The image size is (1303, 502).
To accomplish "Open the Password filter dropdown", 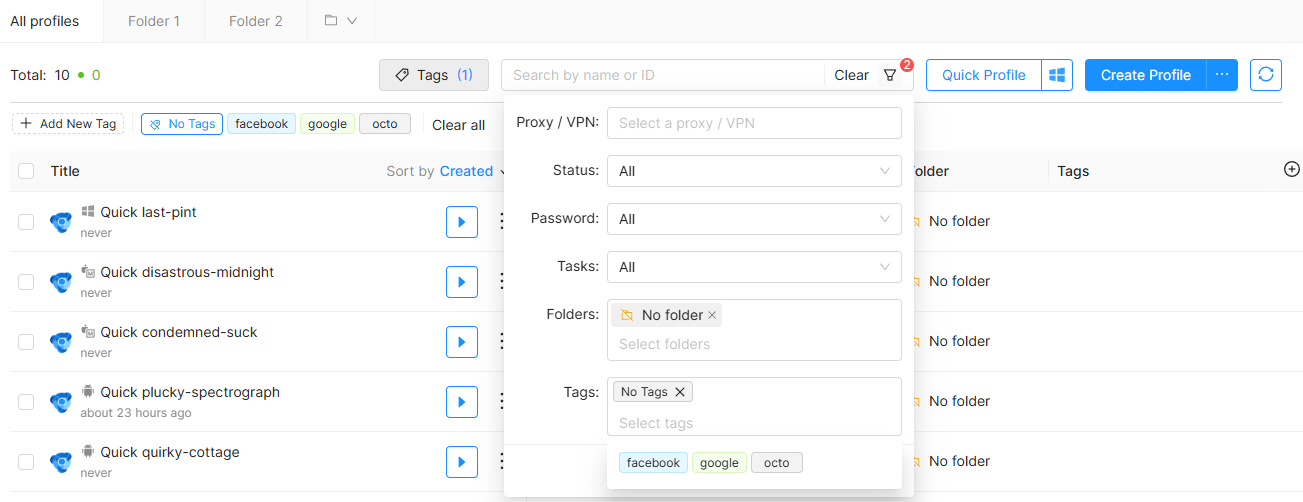I will point(754,219).
